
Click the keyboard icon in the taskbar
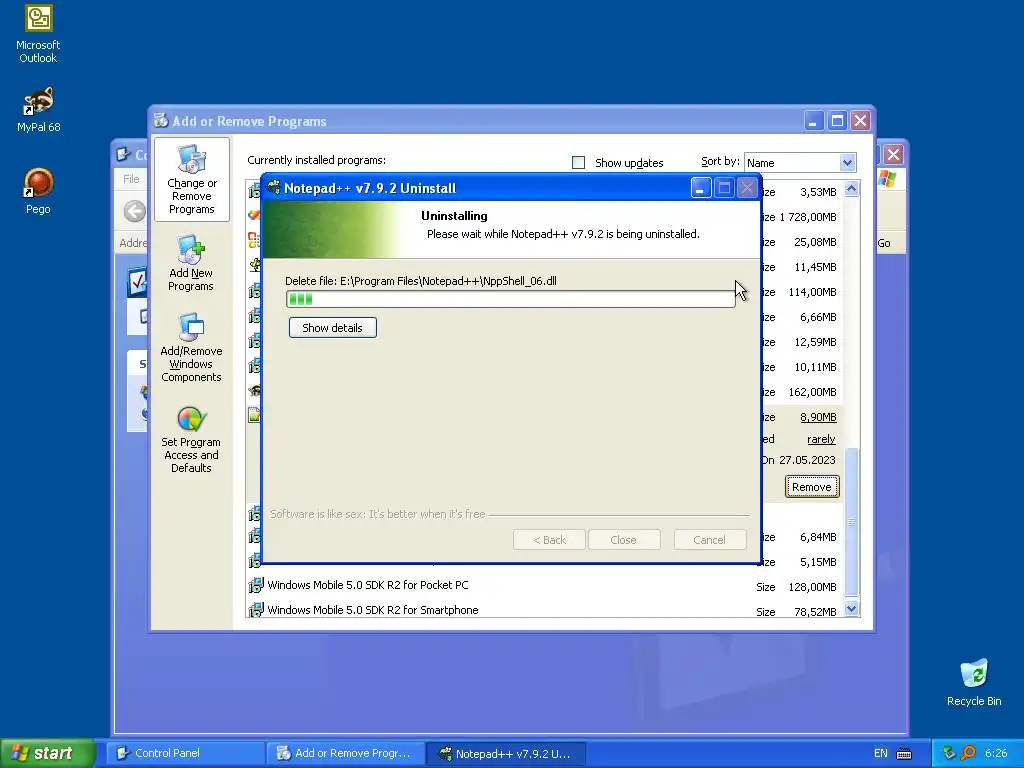904,754
